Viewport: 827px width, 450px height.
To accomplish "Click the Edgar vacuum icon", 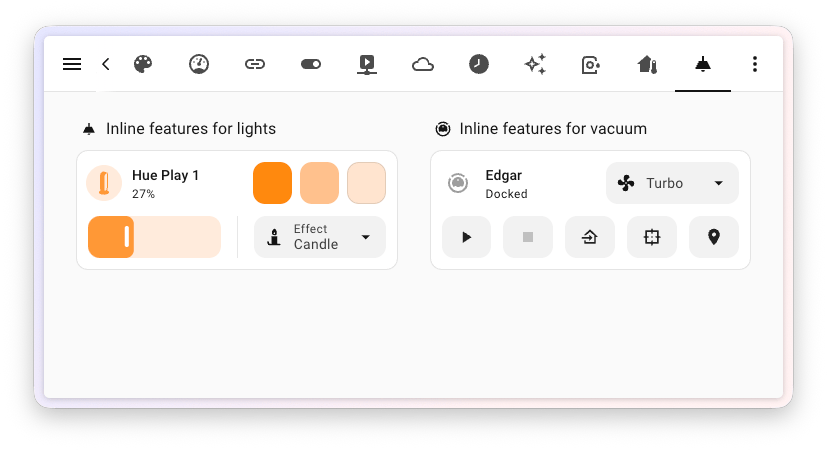I will (x=458, y=183).
